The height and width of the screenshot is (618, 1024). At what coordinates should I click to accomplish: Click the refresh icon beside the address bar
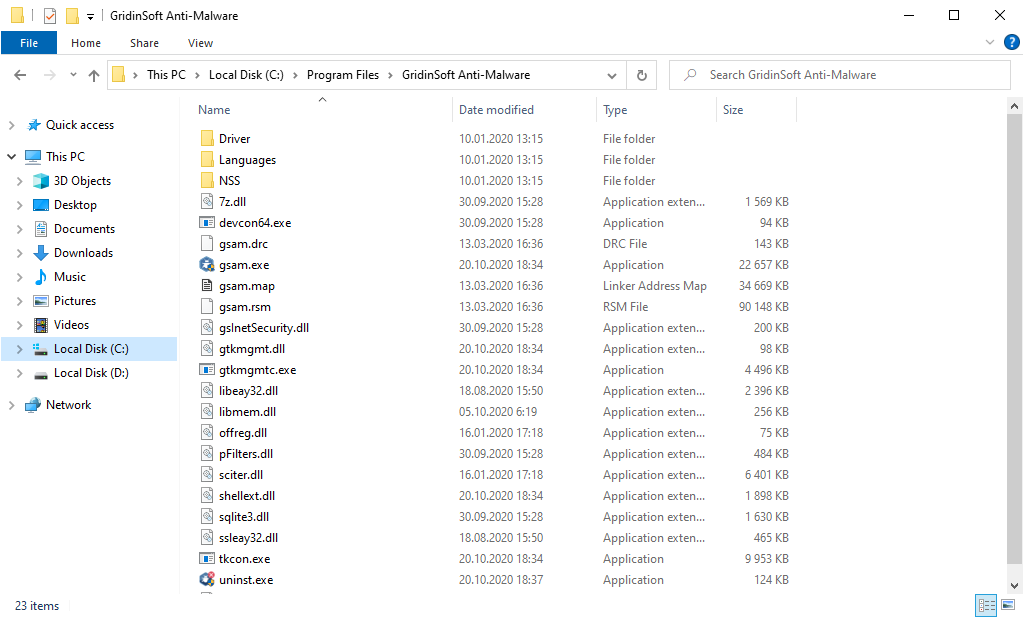point(641,74)
